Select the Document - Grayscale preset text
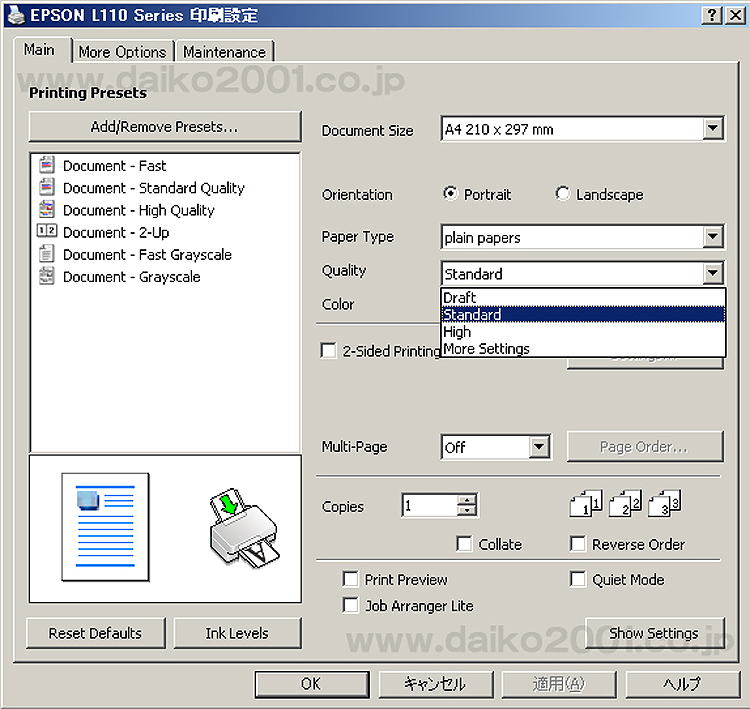Screen dimensions: 750x709 tap(132, 277)
